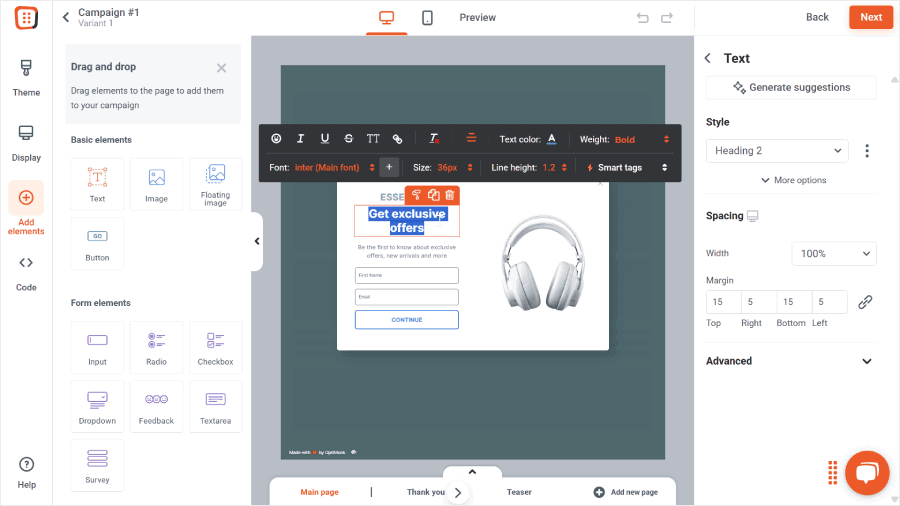Viewport: 900px width, 506px height.
Task: Open text alignment options
Action: [x=471, y=138]
